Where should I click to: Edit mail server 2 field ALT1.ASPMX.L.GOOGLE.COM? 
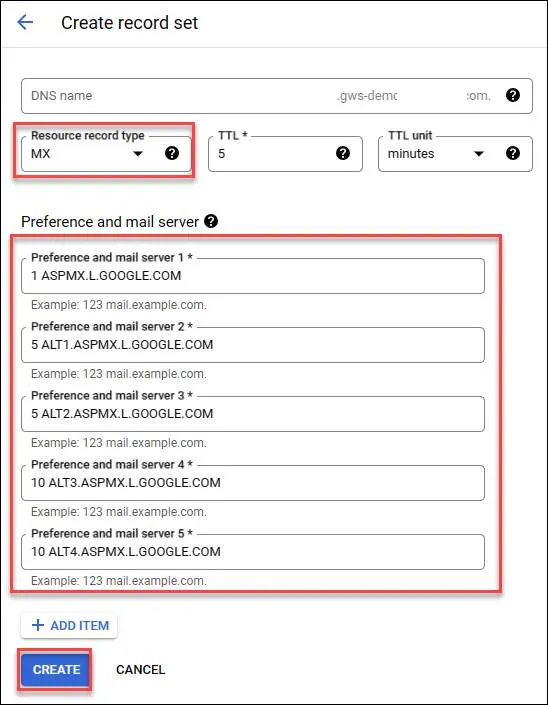(253, 345)
